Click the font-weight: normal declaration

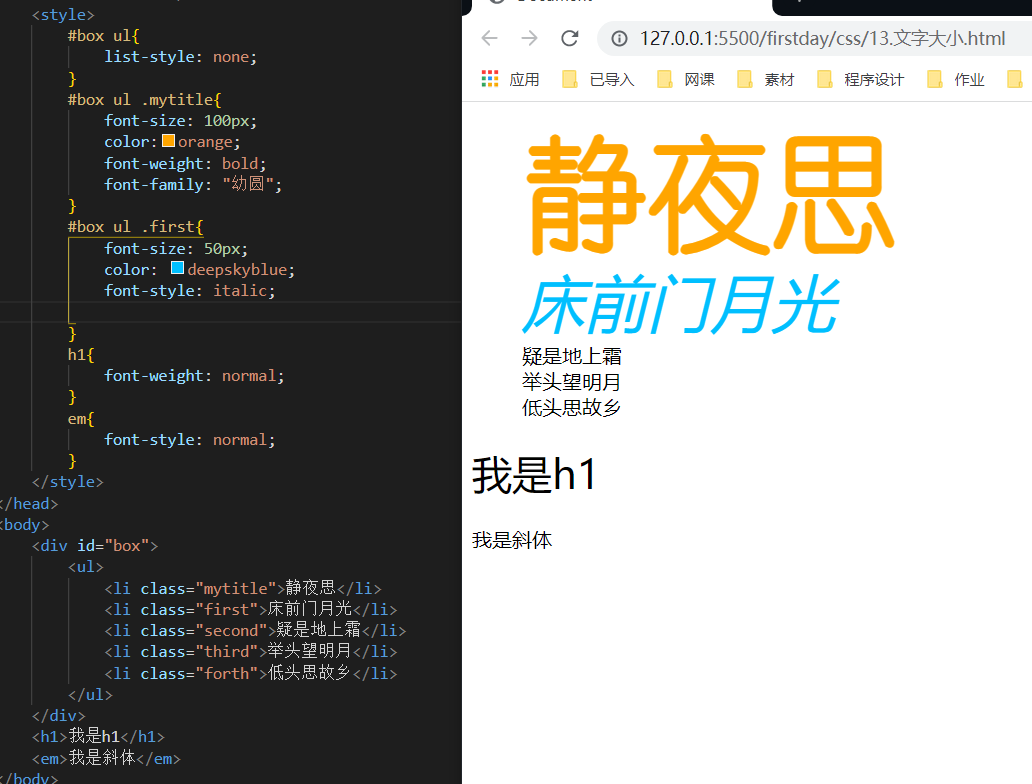pyautogui.click(x=194, y=375)
